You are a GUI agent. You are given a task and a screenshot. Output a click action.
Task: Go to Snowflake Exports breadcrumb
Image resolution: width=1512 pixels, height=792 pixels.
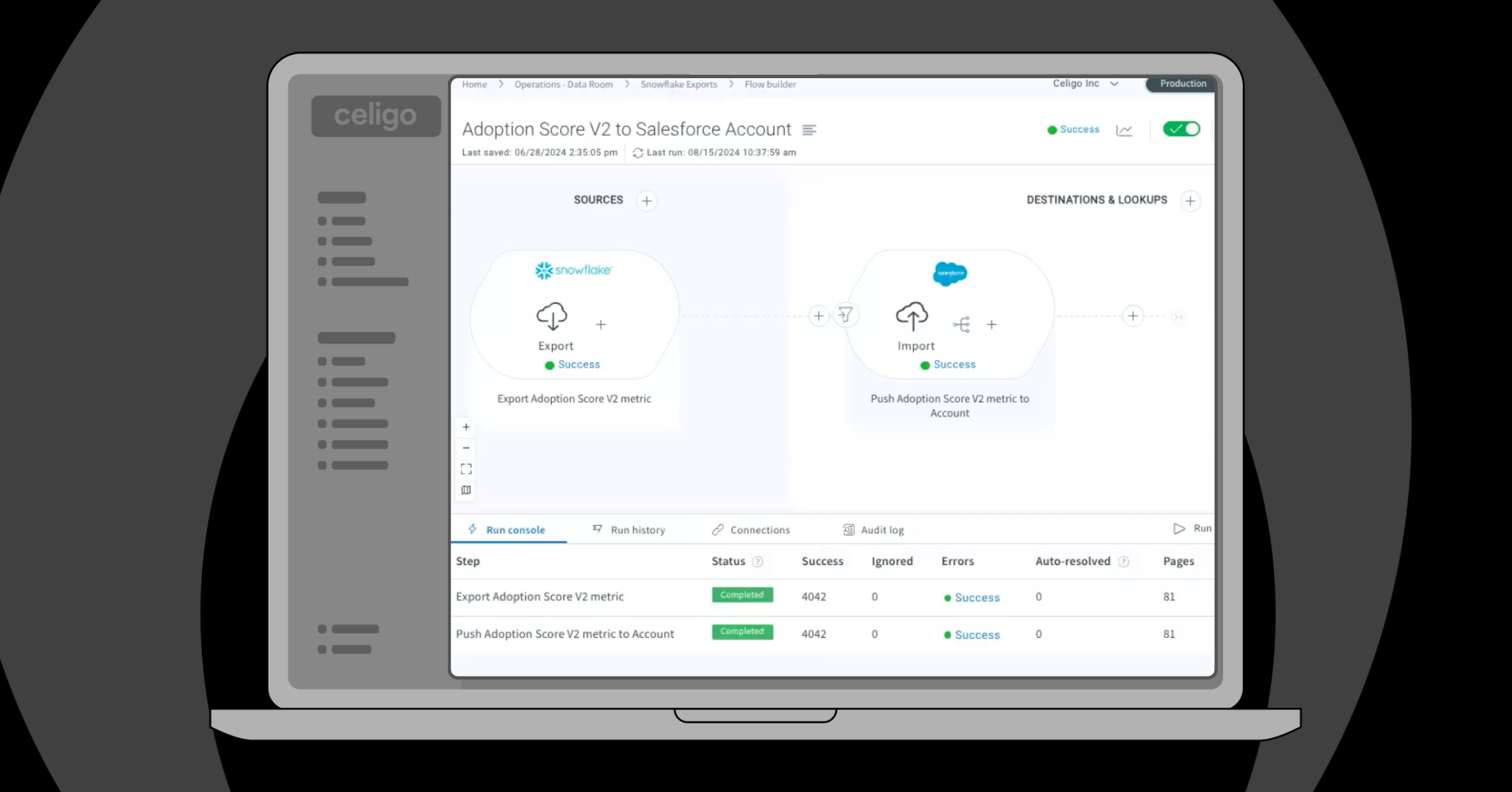coord(678,84)
